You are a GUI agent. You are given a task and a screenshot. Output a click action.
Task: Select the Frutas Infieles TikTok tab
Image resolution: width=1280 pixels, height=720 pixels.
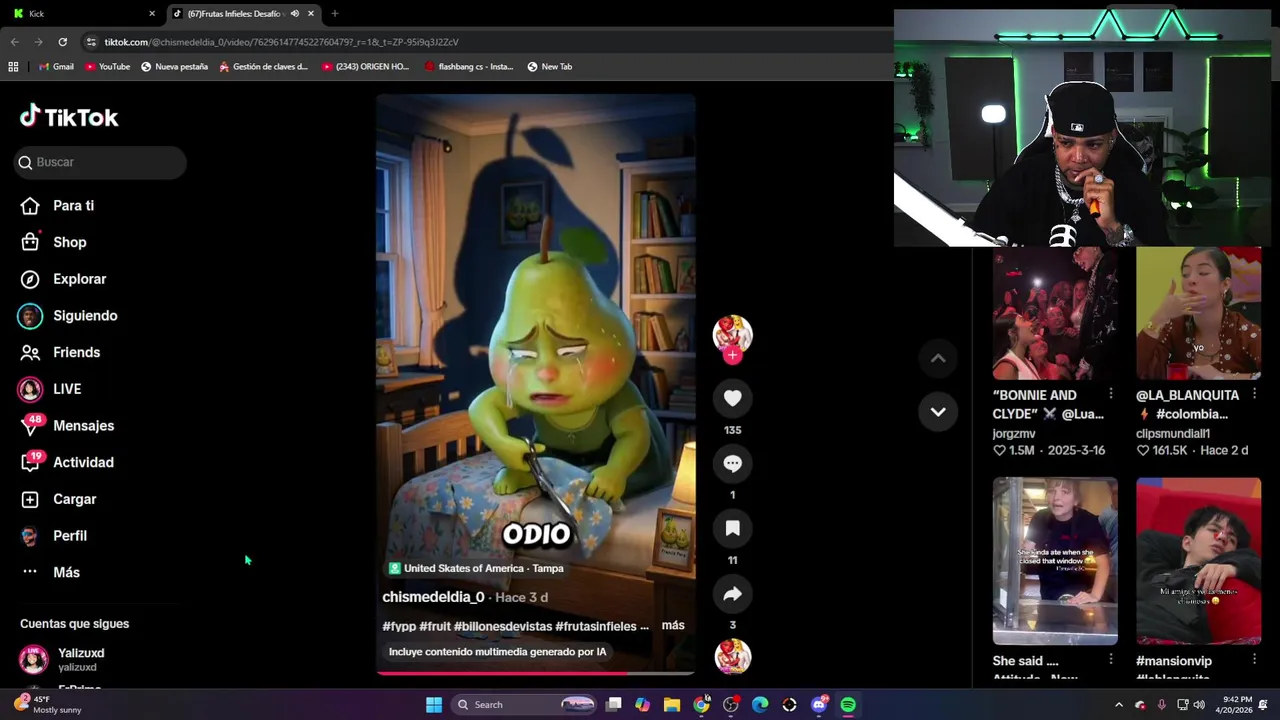236,14
